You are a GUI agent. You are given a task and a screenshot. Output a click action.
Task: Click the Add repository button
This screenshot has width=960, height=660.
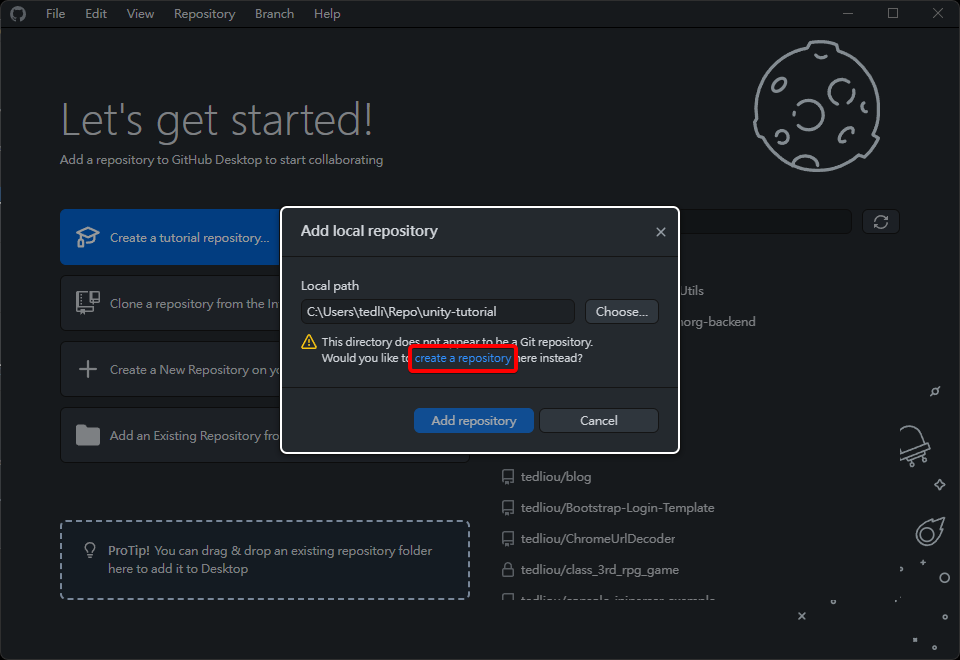coord(473,421)
